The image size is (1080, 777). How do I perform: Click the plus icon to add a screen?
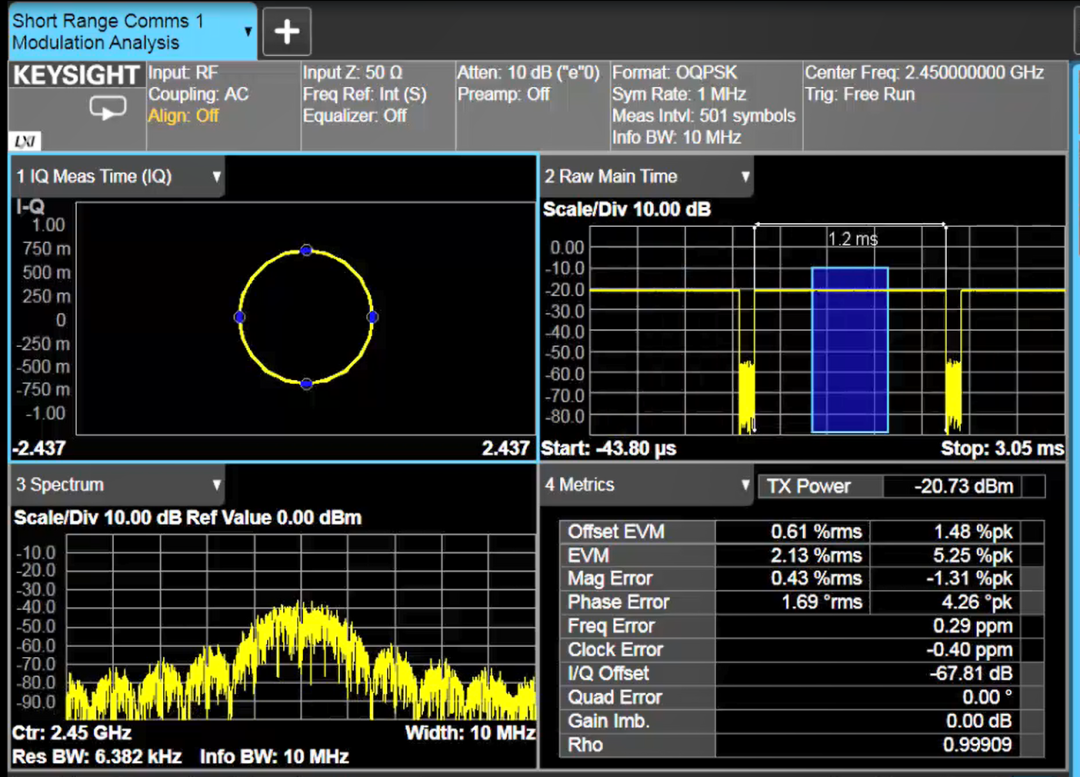pos(287,32)
